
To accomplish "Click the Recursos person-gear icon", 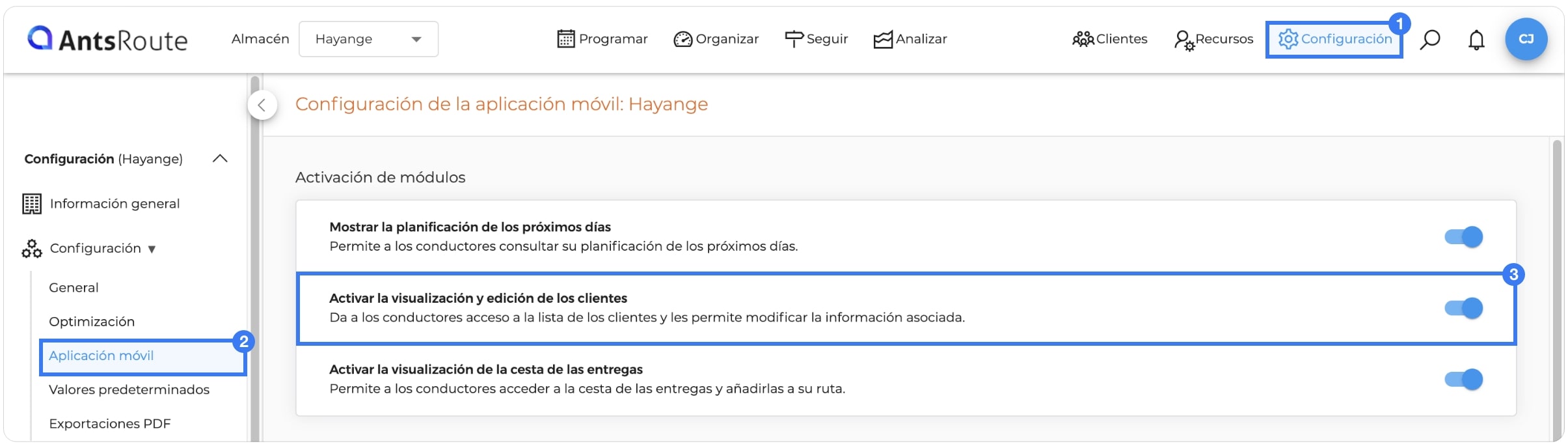I will [x=1184, y=40].
